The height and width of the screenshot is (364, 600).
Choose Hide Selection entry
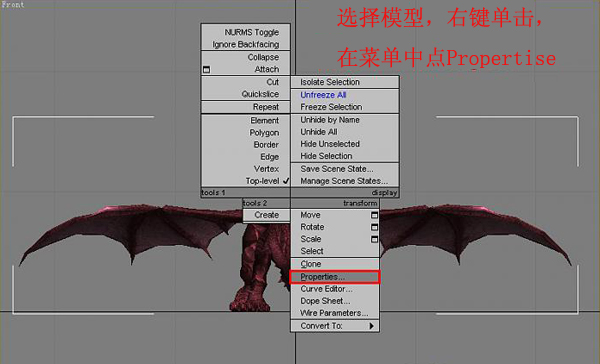(x=326, y=156)
